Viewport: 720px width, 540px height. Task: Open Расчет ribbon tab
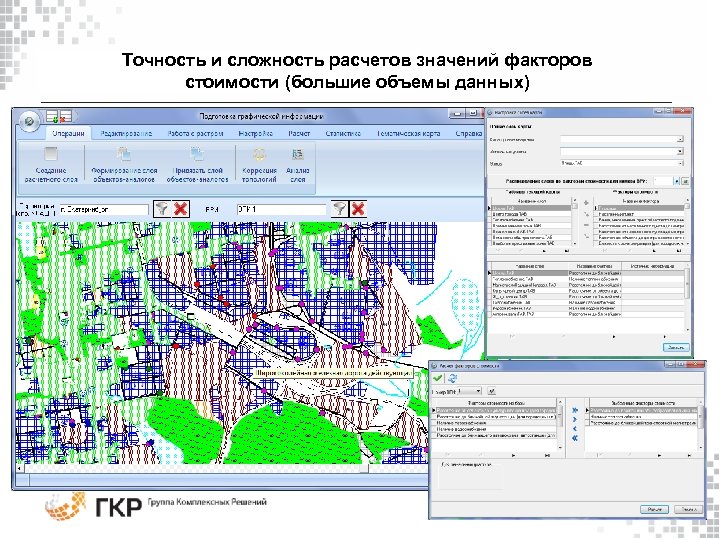299,134
